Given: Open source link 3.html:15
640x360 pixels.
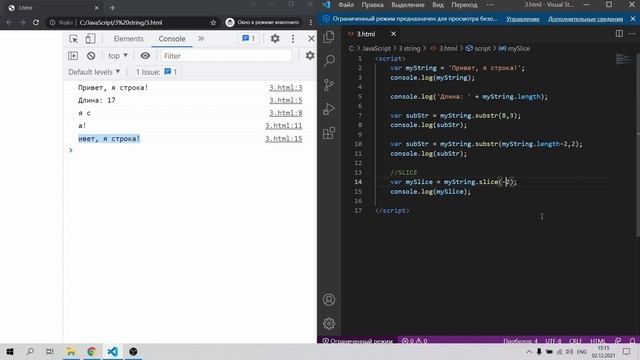Looking at the screenshot, I should pos(284,139).
